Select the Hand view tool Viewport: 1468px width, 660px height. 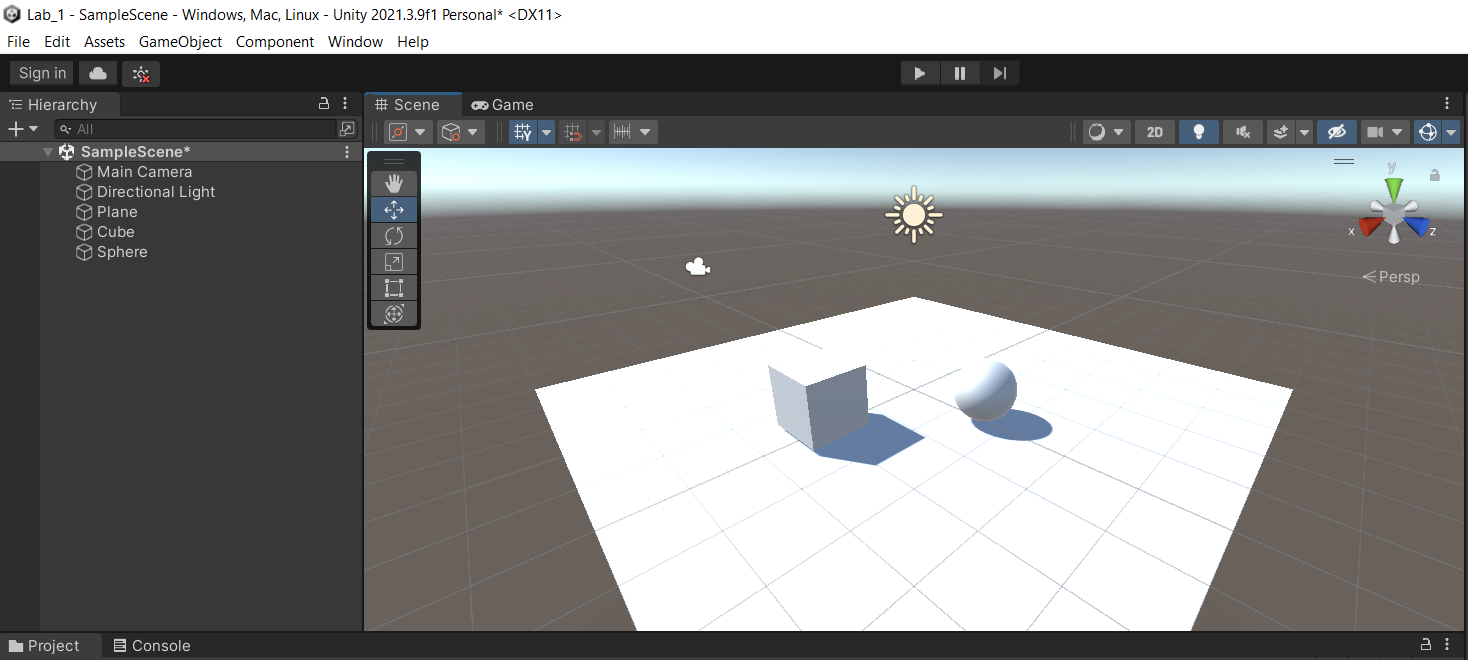(394, 183)
